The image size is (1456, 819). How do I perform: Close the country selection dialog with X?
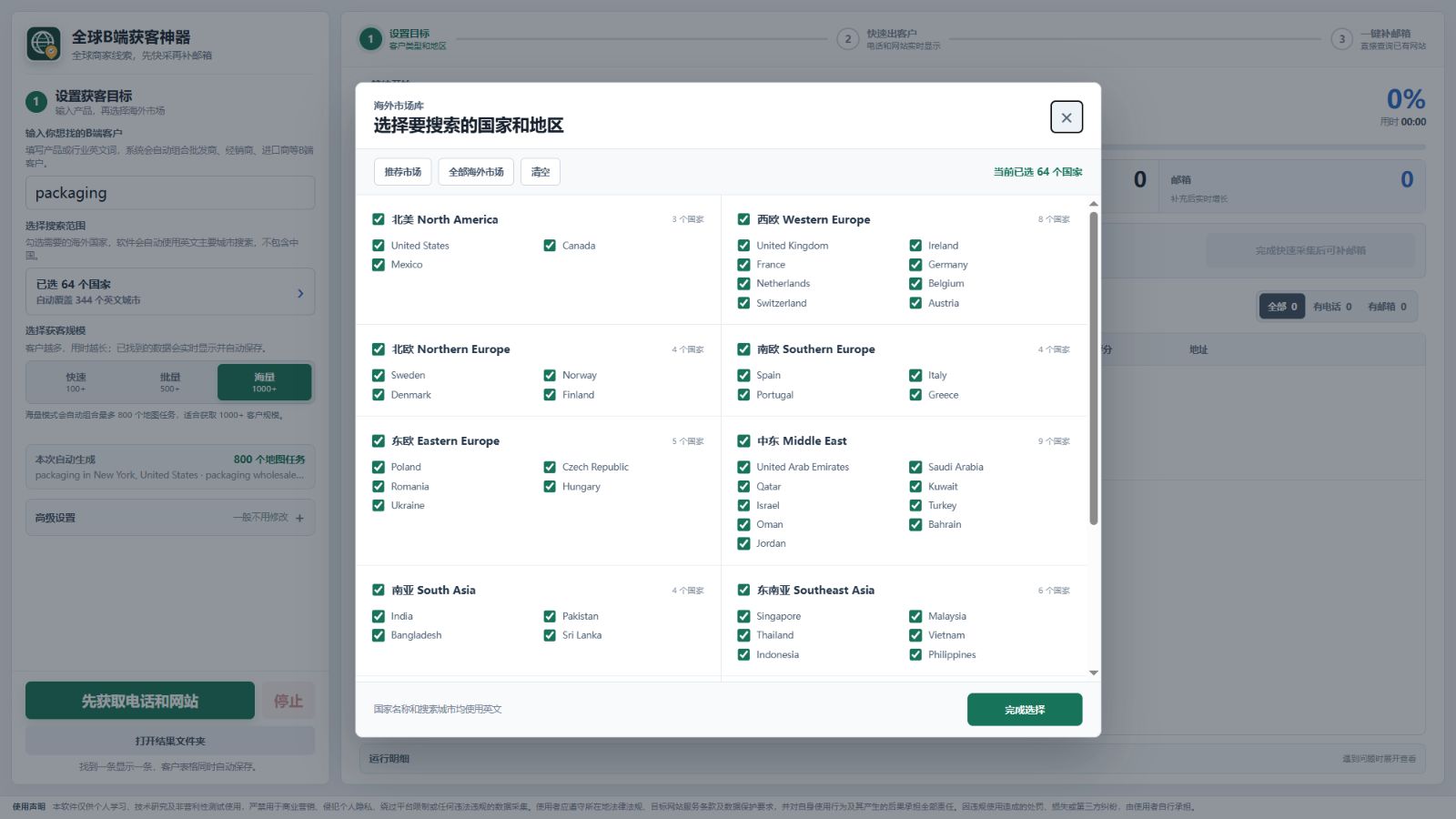1067,117
